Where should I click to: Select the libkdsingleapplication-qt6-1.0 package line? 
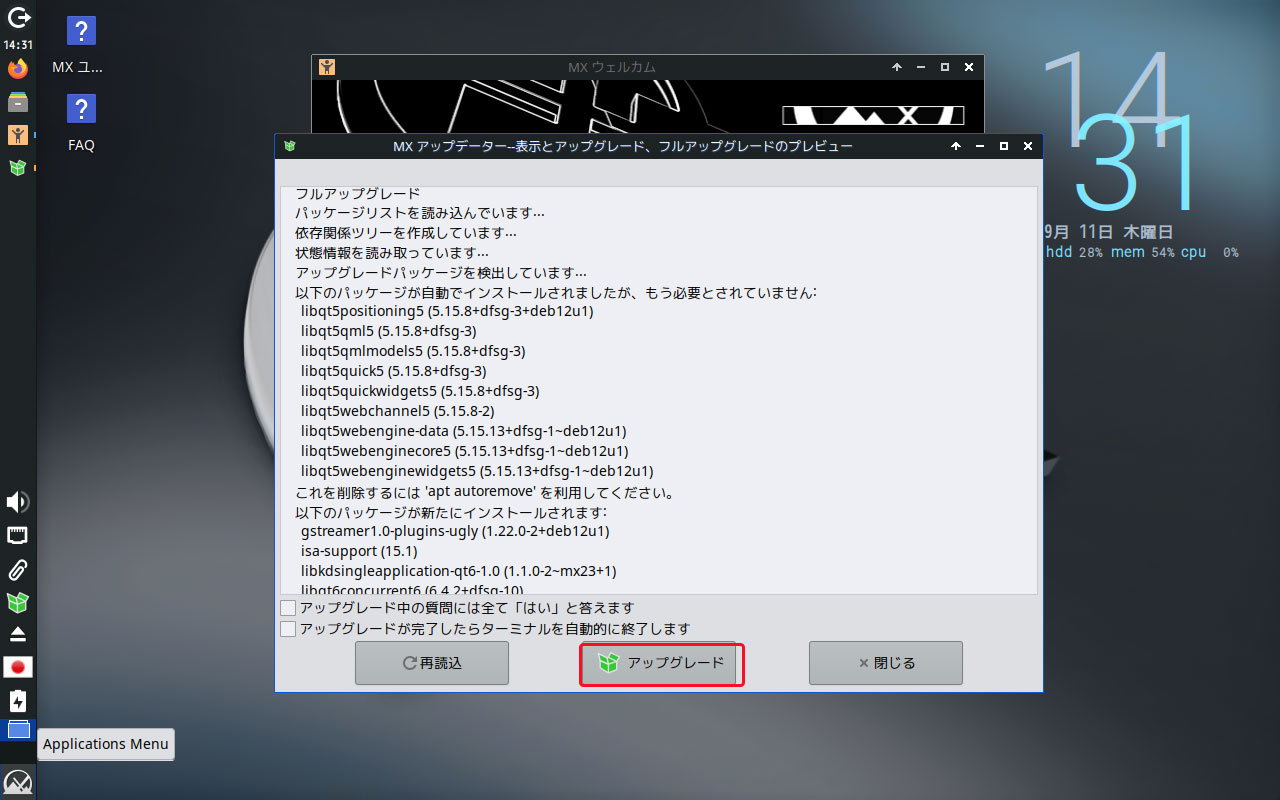[x=459, y=571]
